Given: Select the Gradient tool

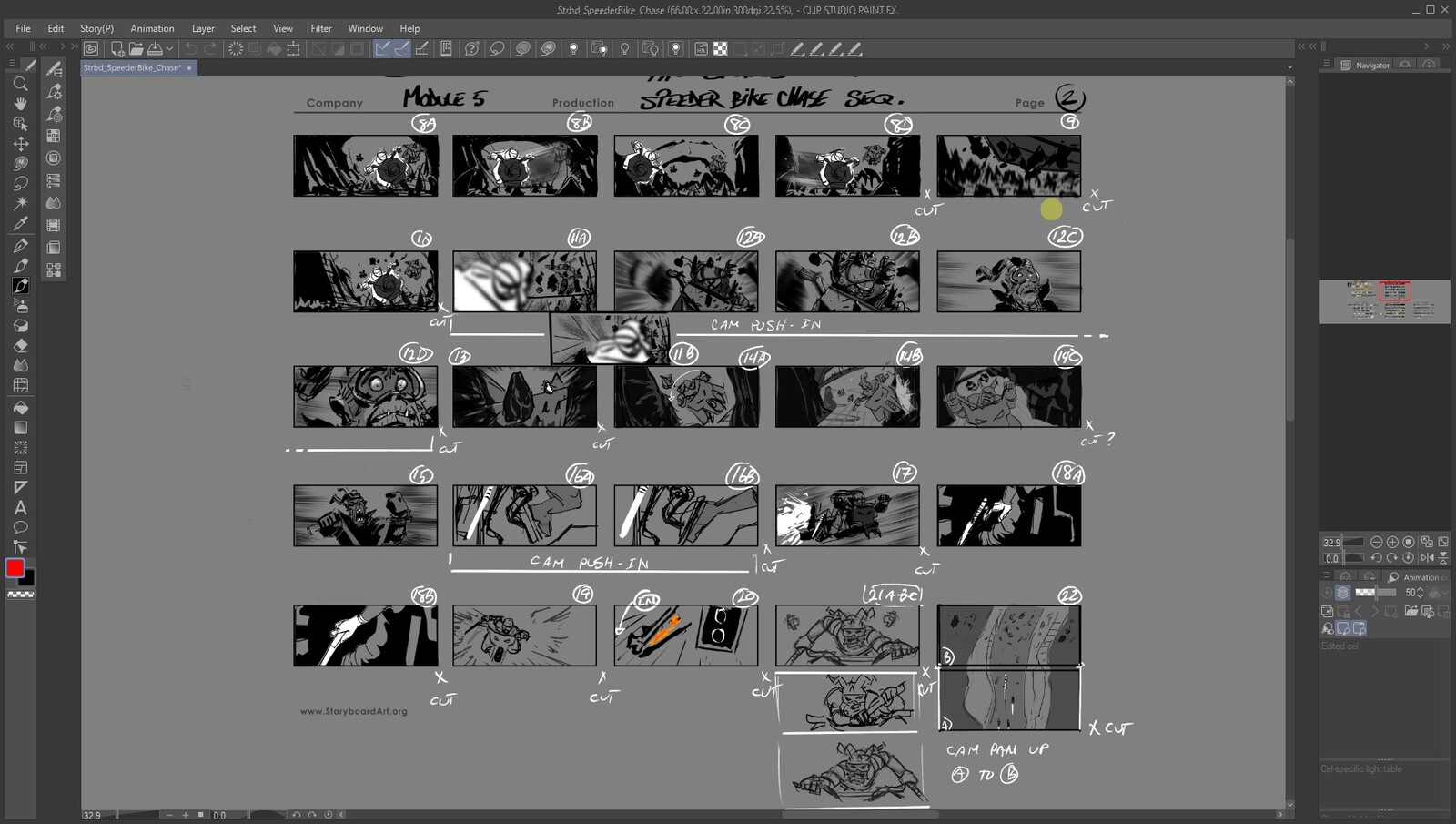Looking at the screenshot, I should (x=20, y=428).
